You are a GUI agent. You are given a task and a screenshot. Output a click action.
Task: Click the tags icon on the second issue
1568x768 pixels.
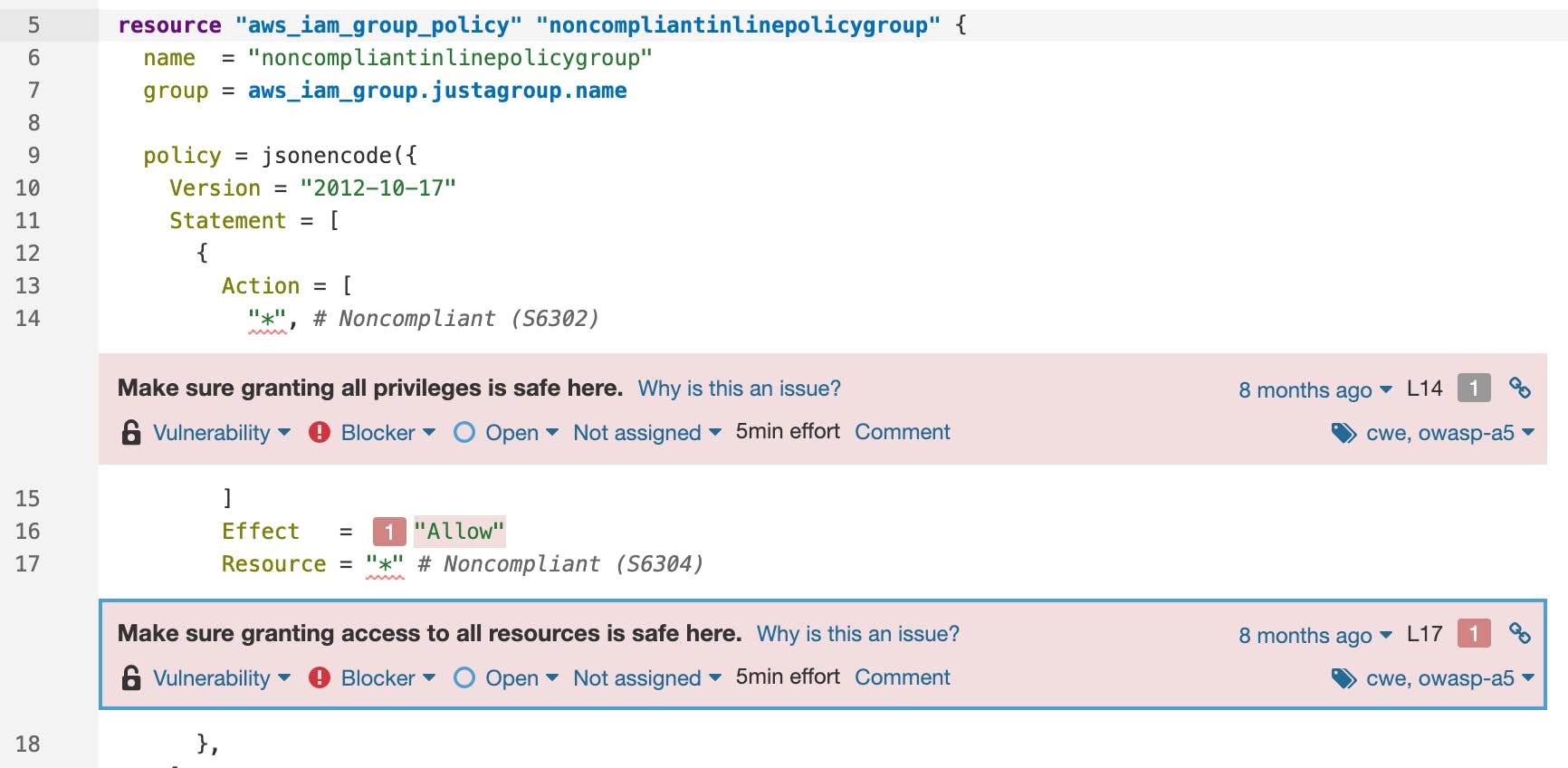(1343, 678)
